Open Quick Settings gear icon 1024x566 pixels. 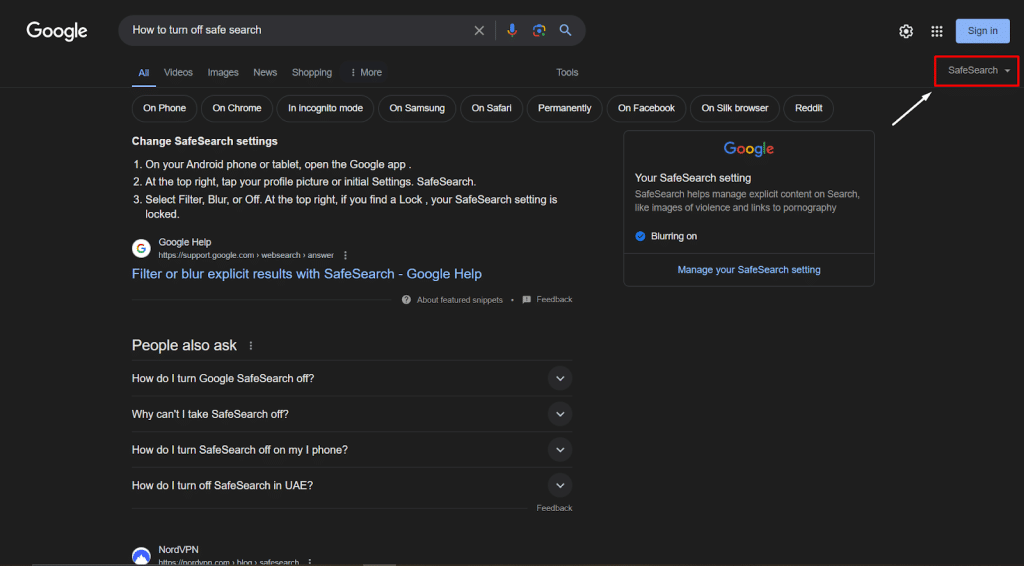click(x=906, y=31)
